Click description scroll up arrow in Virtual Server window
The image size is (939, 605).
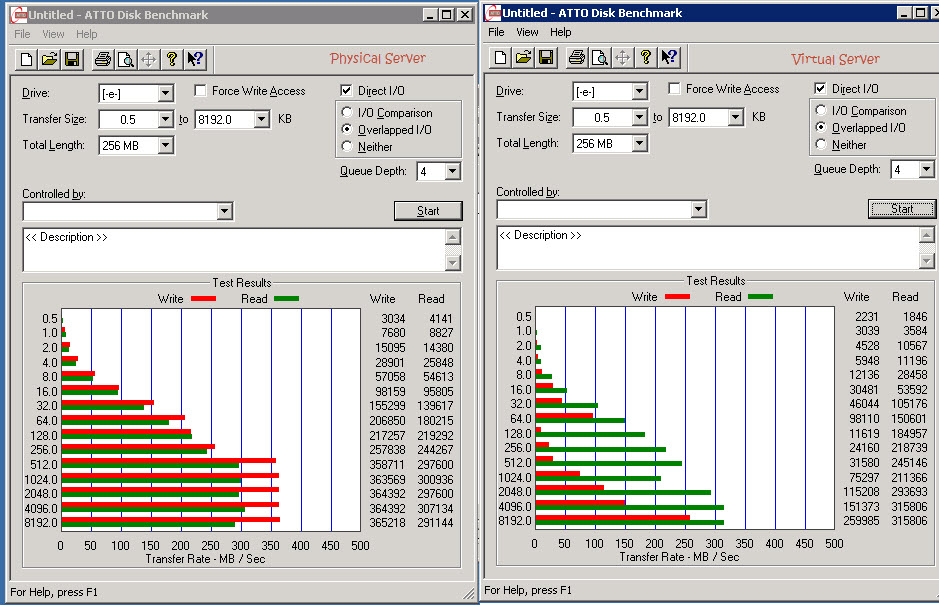926,235
